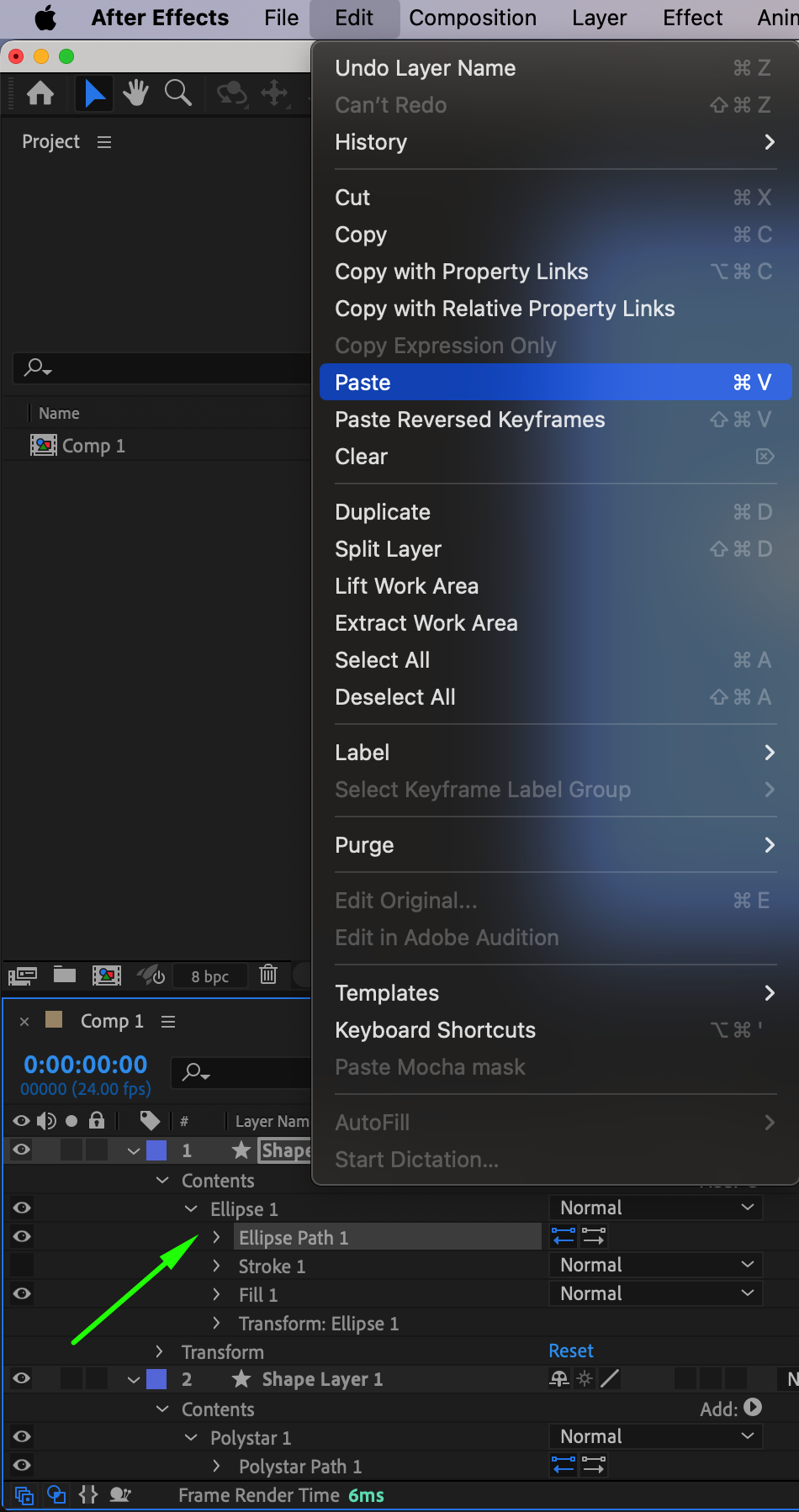Click the New Composition icon

pos(107,975)
